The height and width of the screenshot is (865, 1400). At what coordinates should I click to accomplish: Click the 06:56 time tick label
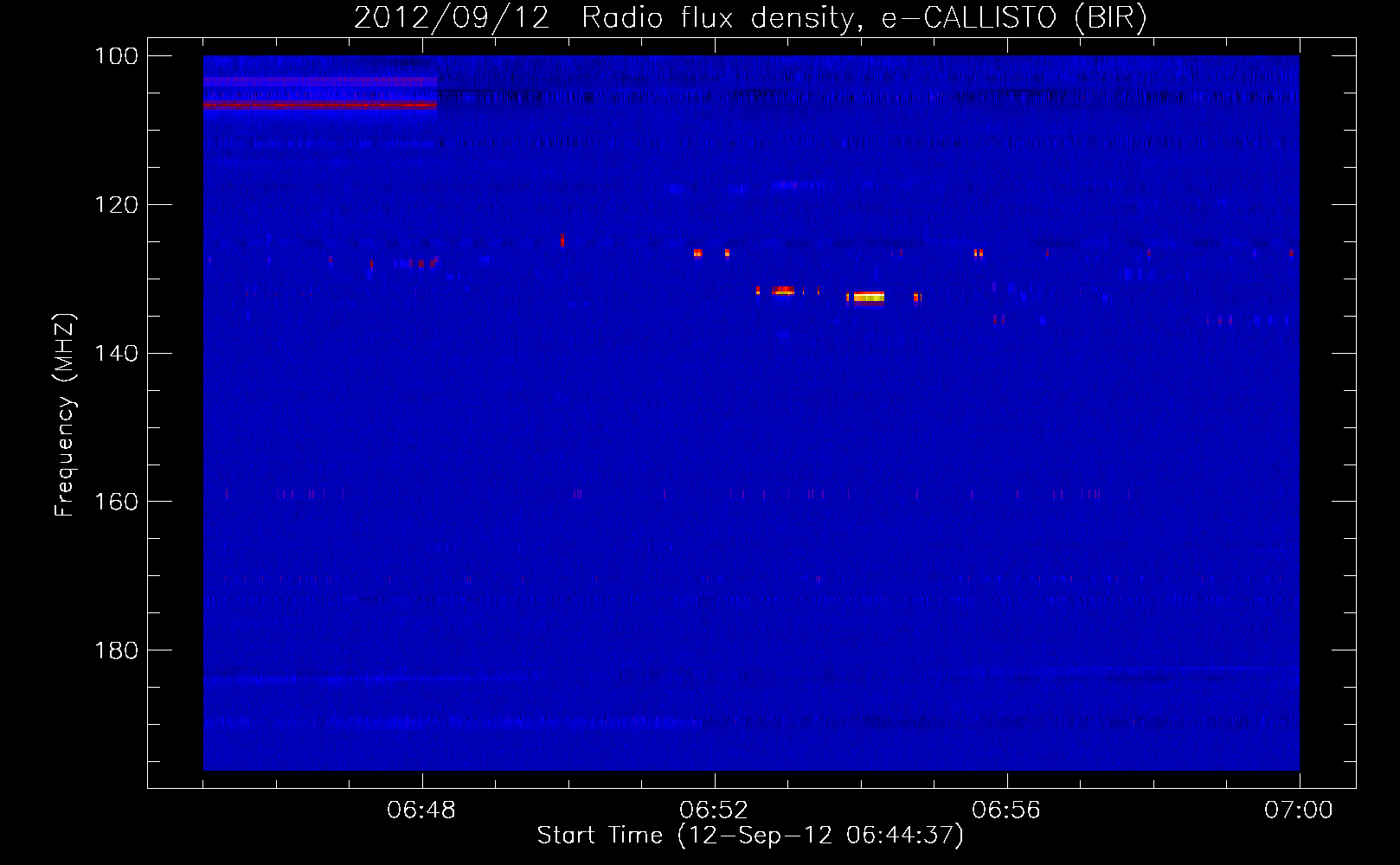[1006, 811]
